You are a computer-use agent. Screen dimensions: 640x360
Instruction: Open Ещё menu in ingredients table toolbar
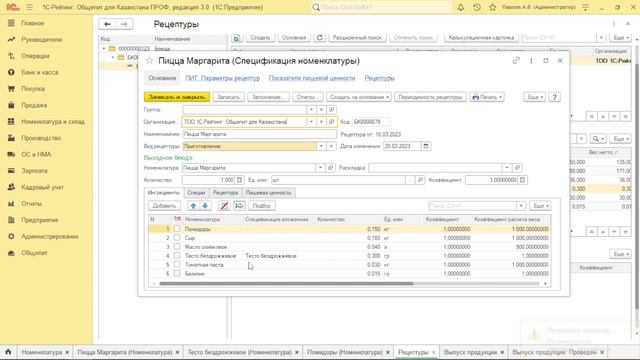pyautogui.click(x=540, y=206)
